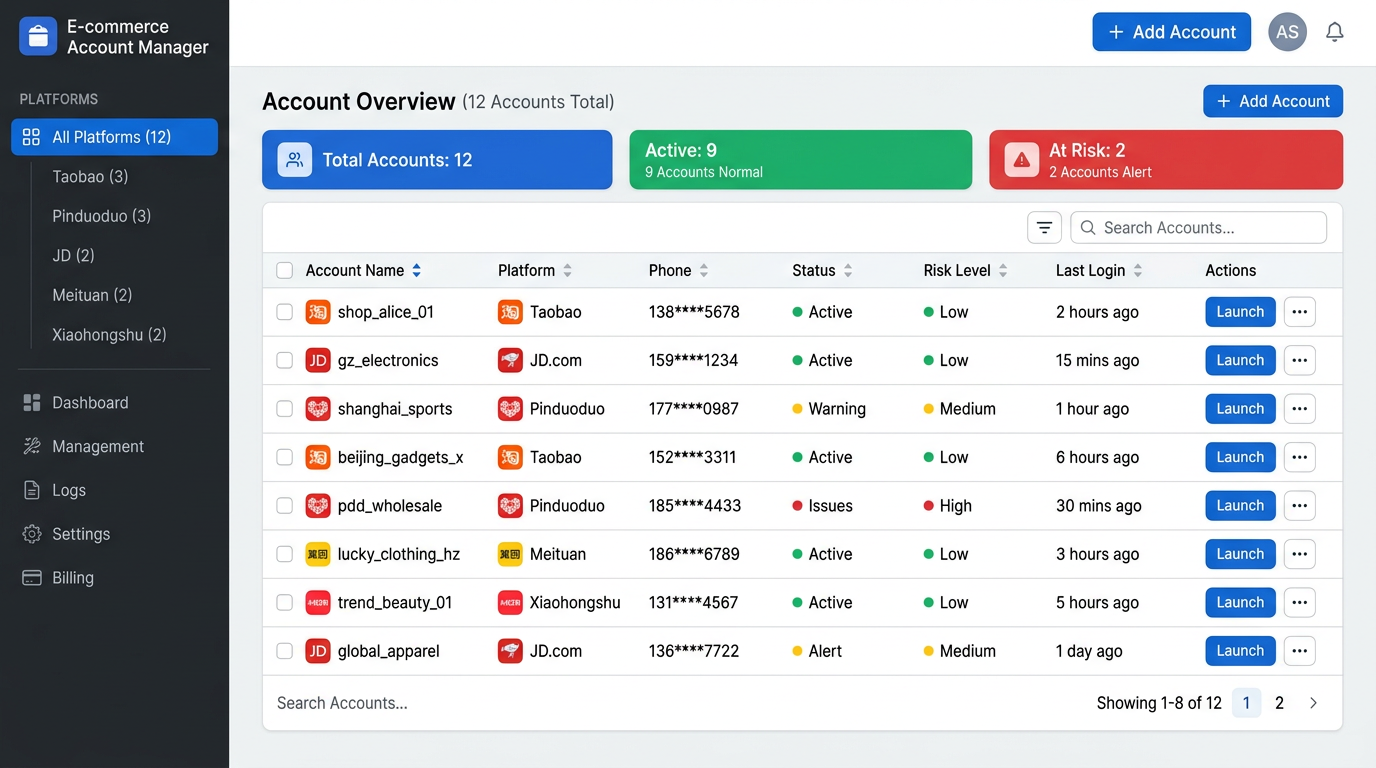Check the box for gz_electronics
Image resolution: width=1376 pixels, height=768 pixels.
click(x=285, y=361)
